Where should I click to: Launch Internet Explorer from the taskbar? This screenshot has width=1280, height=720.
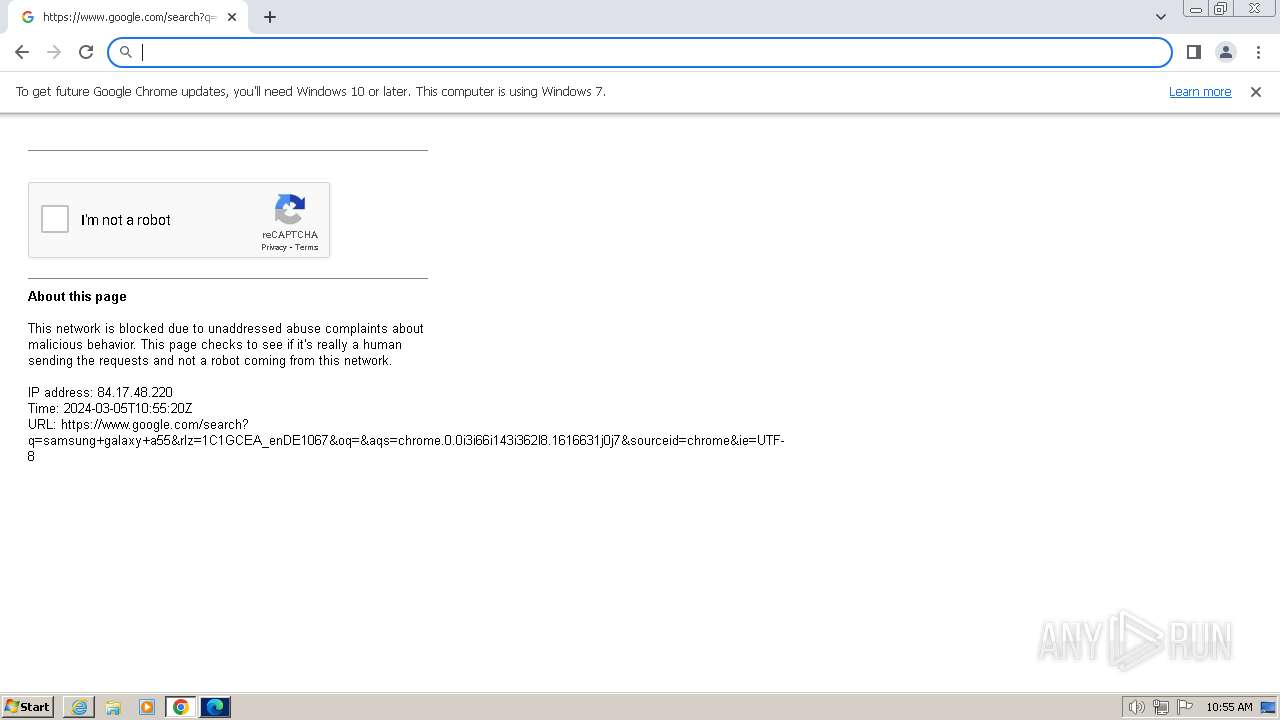pos(79,707)
